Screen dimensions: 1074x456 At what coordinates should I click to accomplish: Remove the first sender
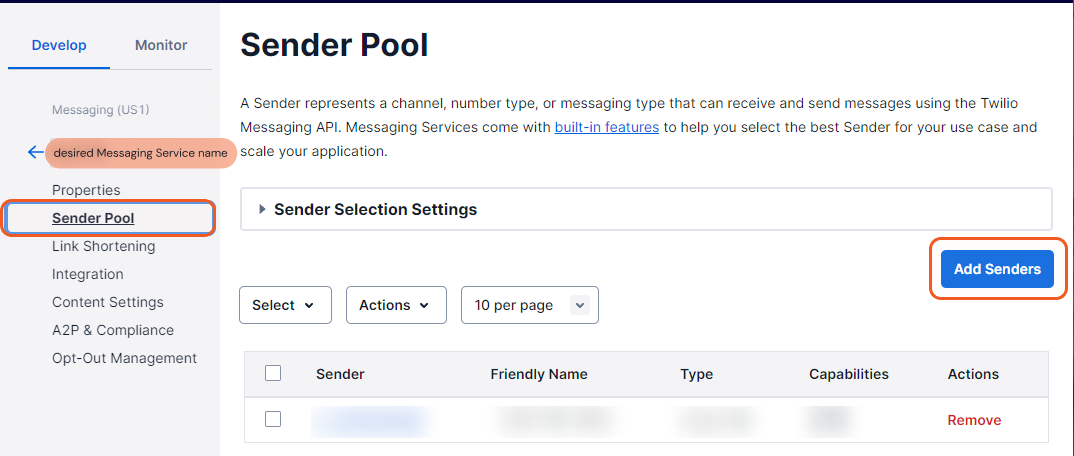[x=974, y=420]
